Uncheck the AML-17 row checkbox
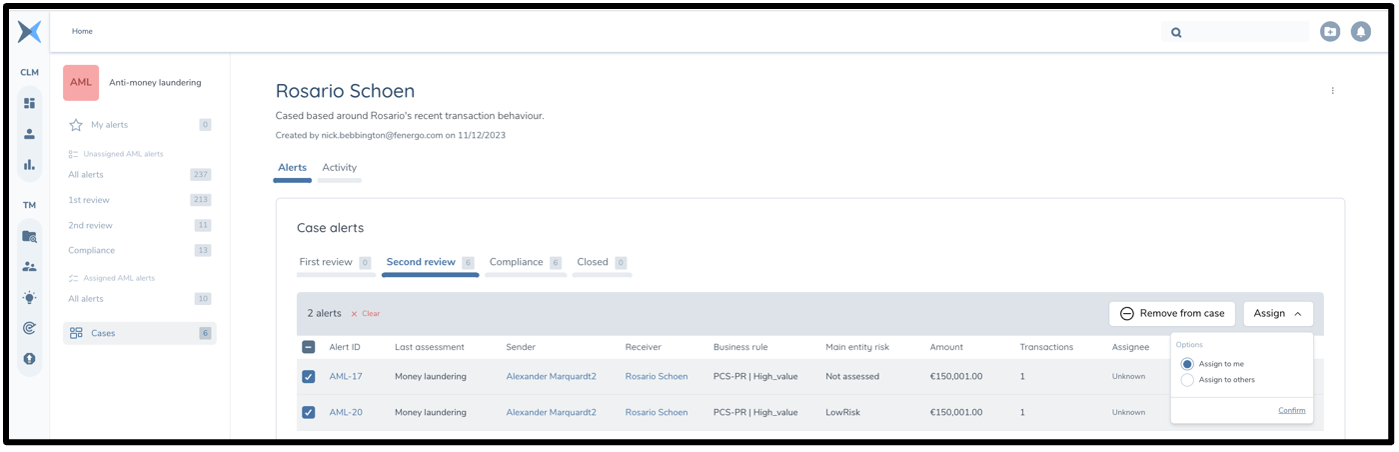Screen dimensions: 1399x452 pos(308,377)
